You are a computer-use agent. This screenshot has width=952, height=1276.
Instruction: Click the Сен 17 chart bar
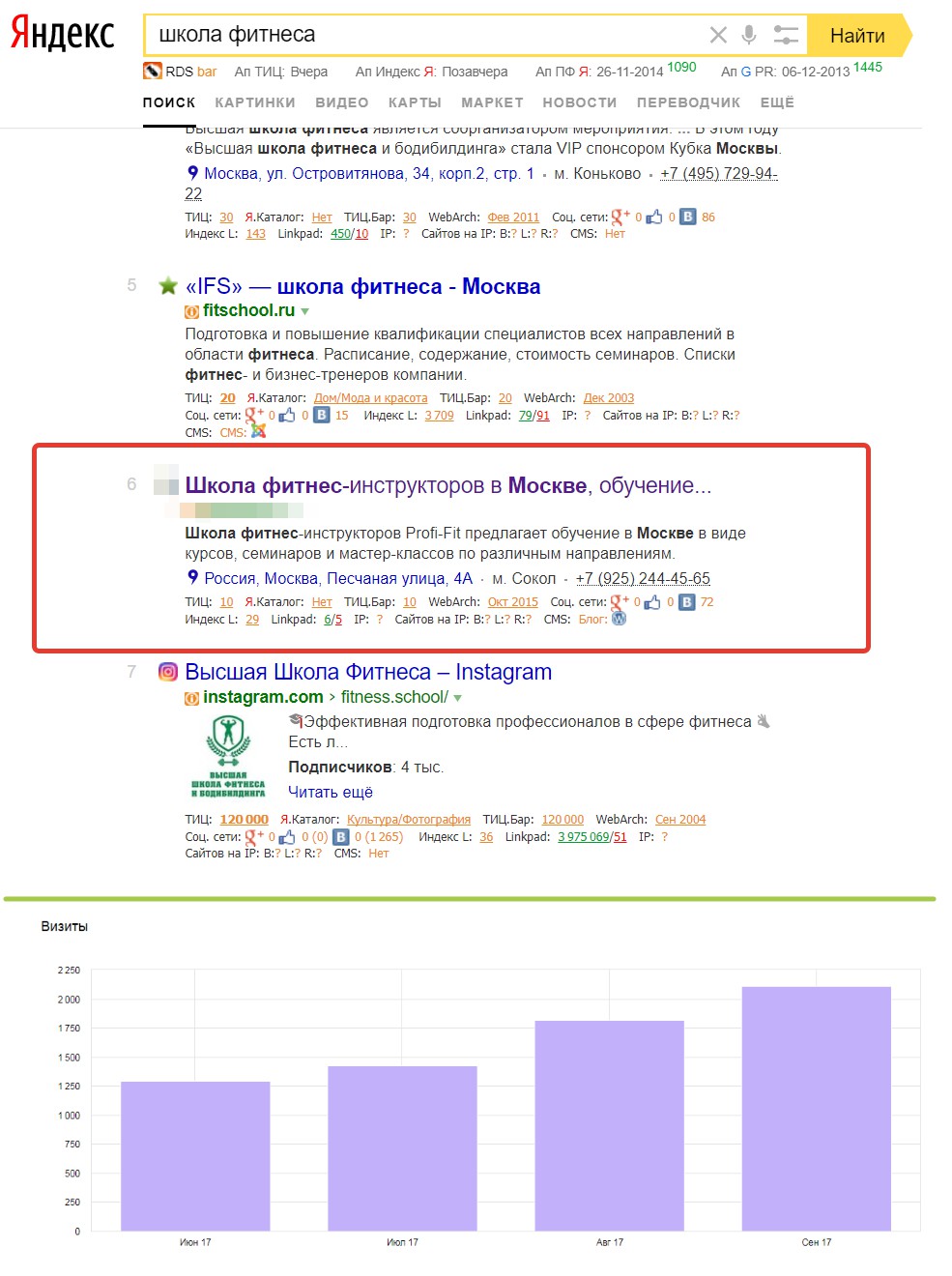[x=817, y=1109]
